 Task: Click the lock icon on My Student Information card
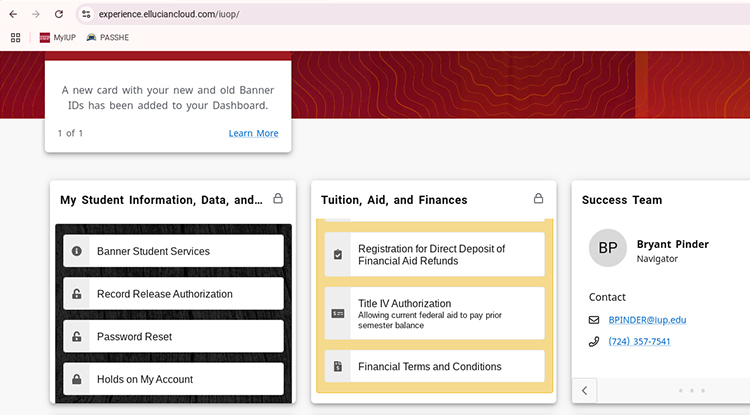click(278, 198)
